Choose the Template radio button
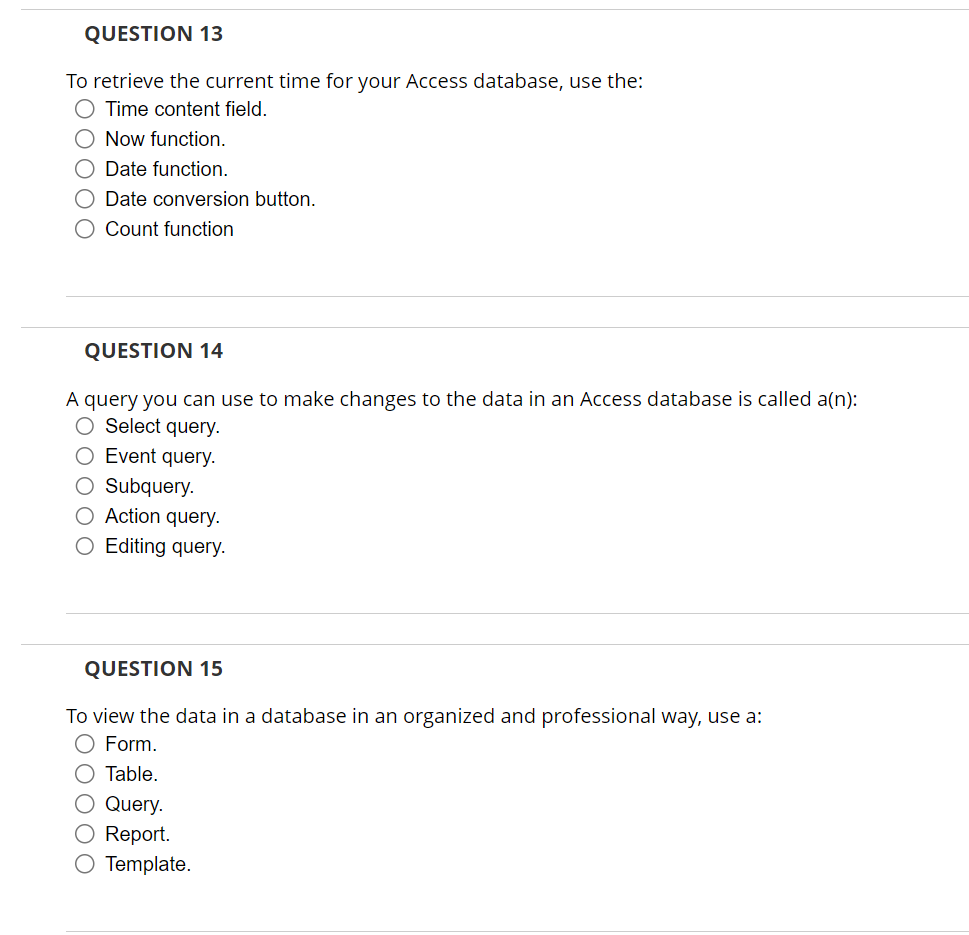The width and height of the screenshot is (969, 935). pyautogui.click(x=84, y=863)
